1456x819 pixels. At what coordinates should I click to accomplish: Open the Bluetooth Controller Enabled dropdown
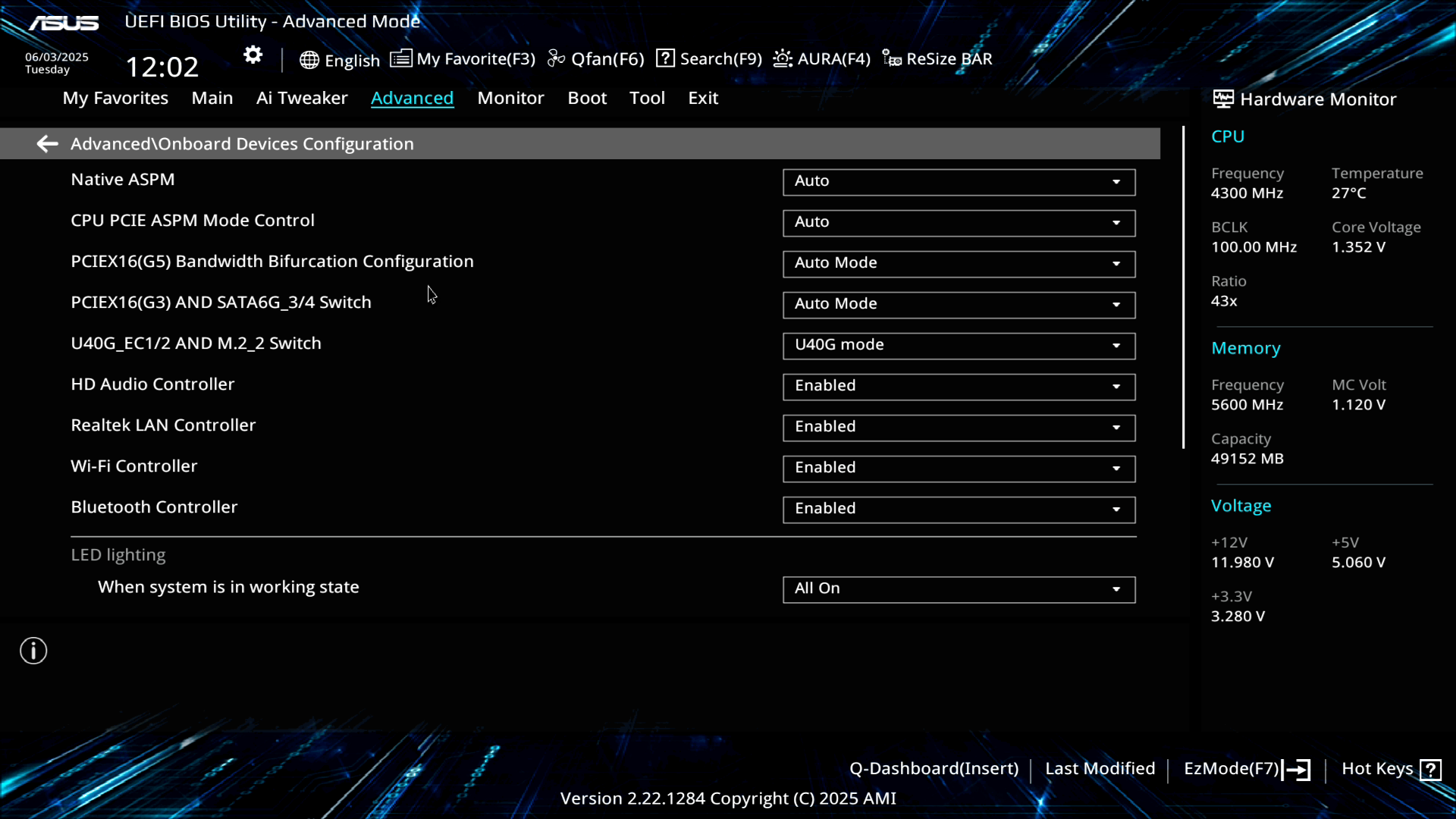click(959, 510)
